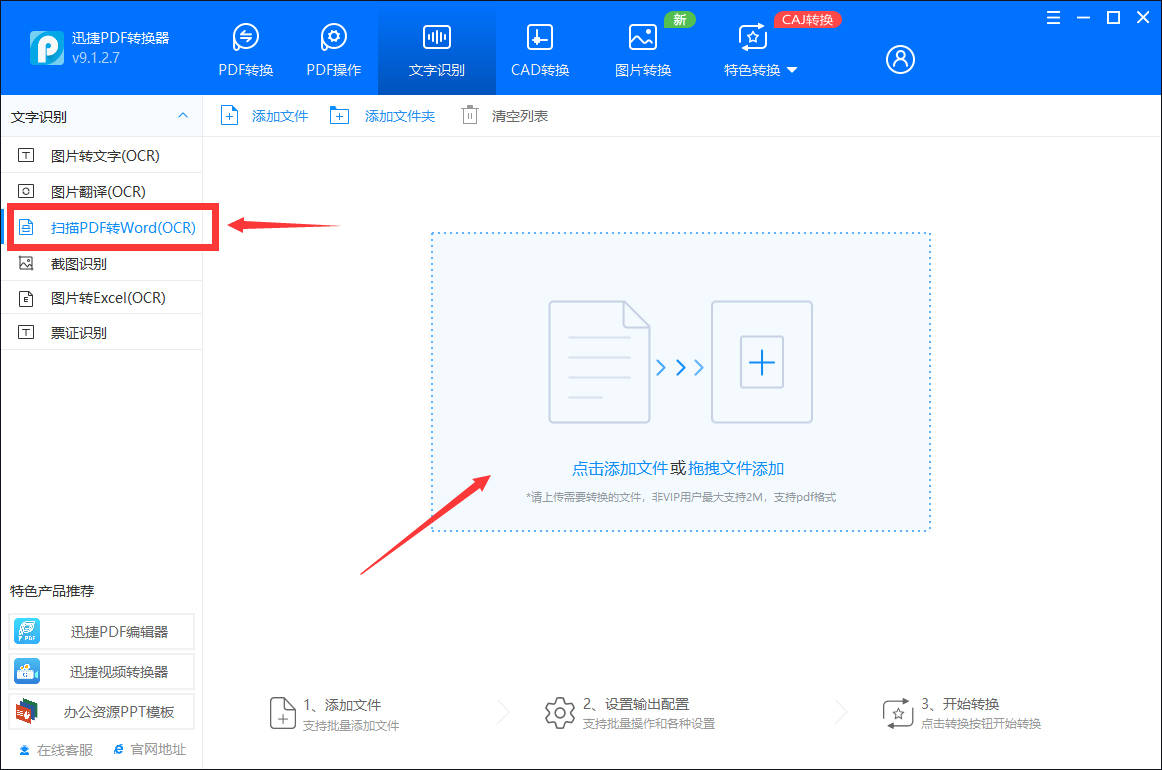Open 迅捷PDF编辑器 product recommendation

pos(102,632)
